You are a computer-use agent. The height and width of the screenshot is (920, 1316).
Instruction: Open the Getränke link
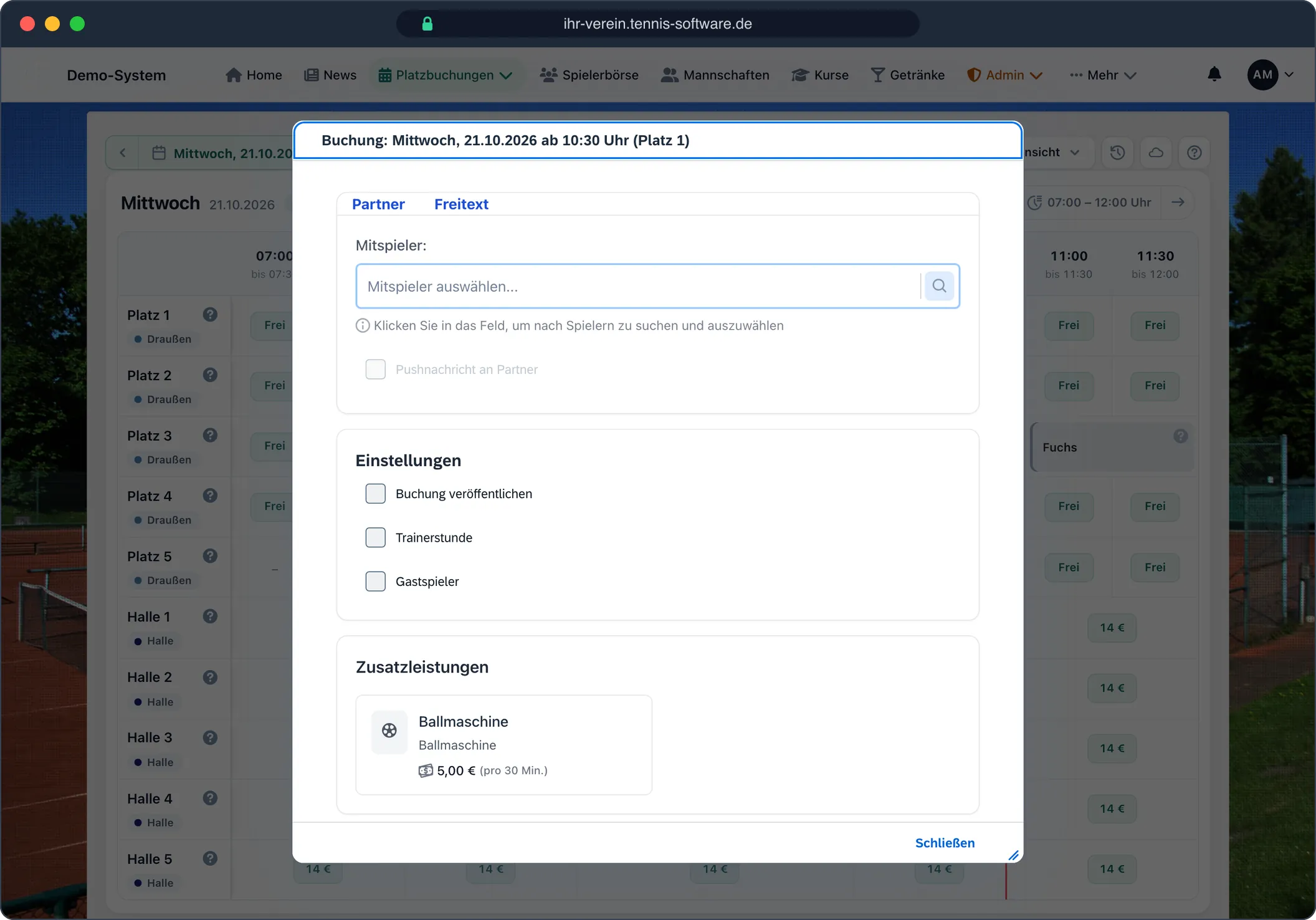(908, 75)
